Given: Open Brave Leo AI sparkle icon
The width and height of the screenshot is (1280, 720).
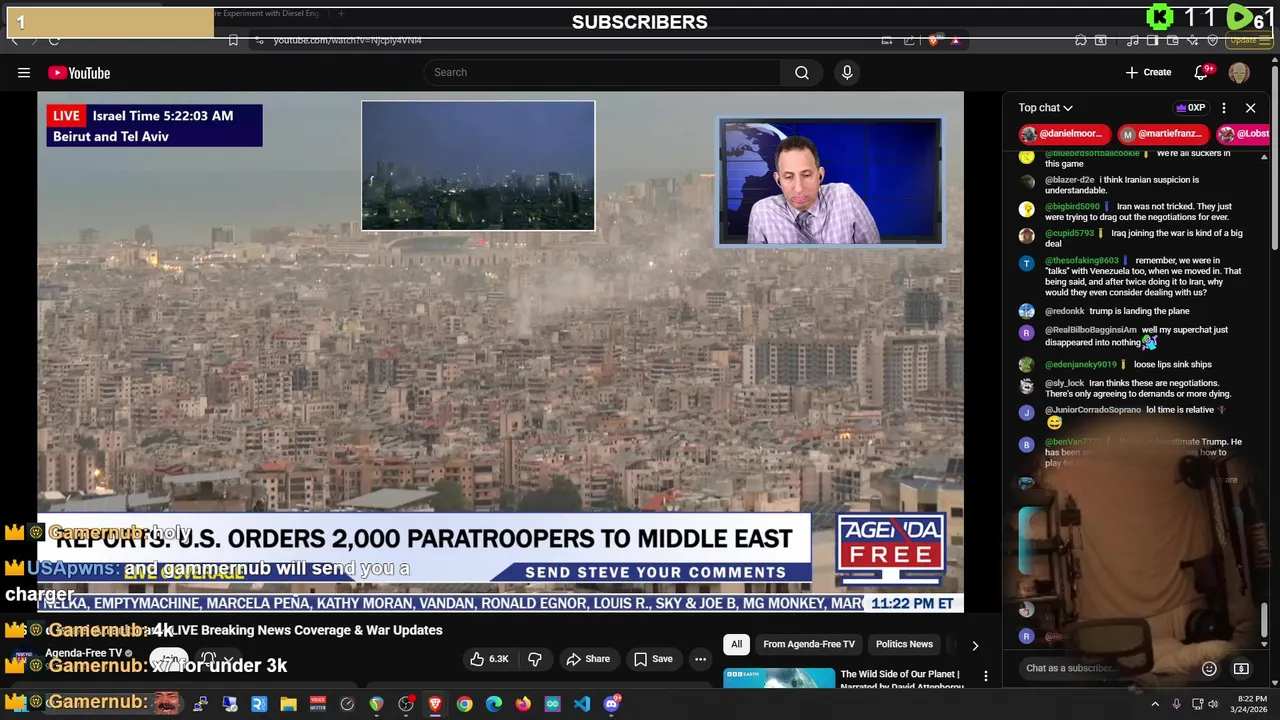Looking at the screenshot, I should pyautogui.click(x=1192, y=40).
